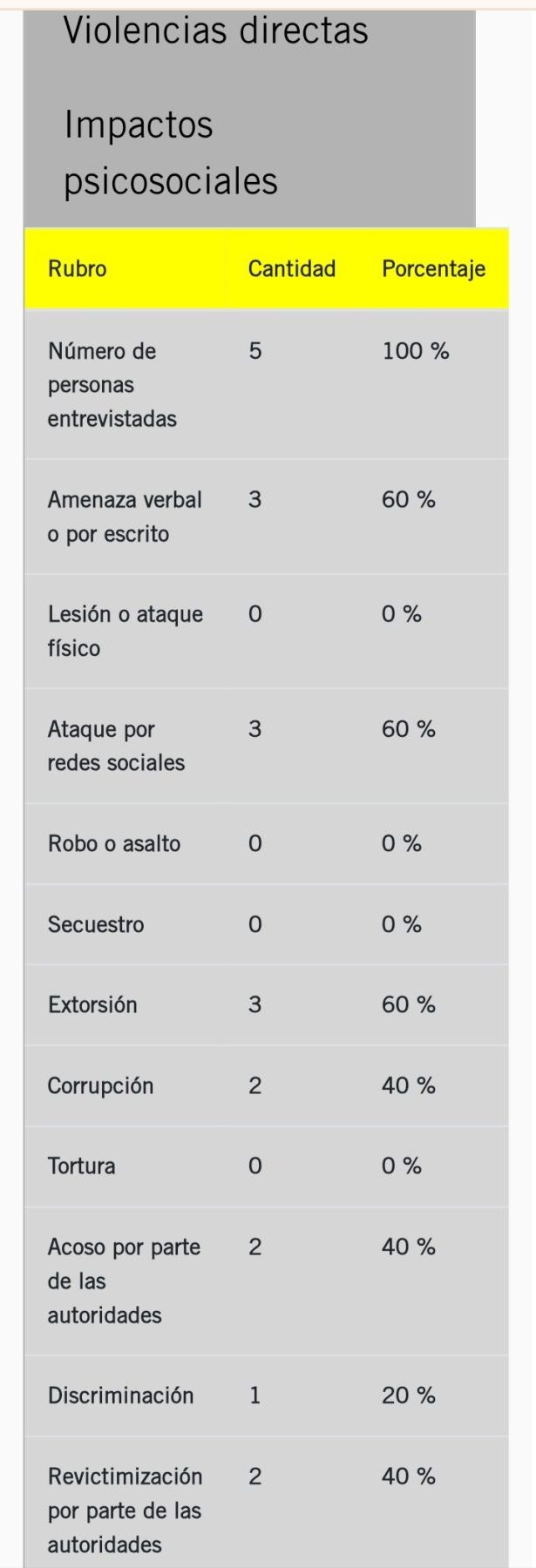Click the "Impactos psicosociales" heading

(171, 153)
